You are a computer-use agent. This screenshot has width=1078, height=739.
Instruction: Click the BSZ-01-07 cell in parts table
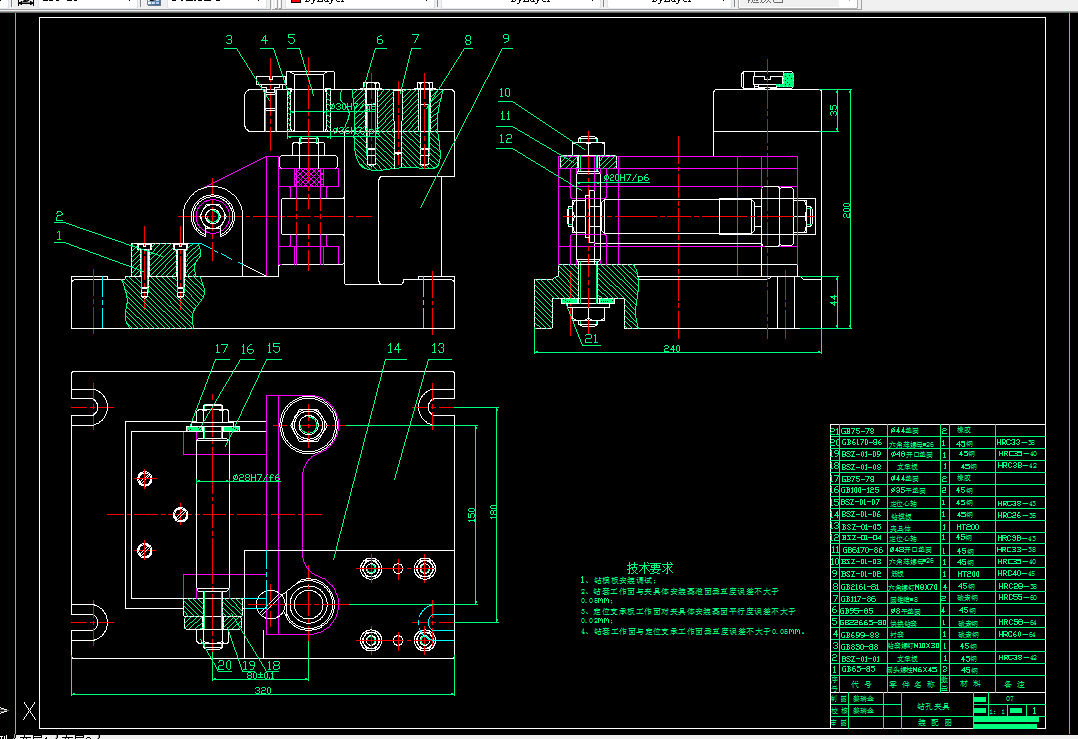861,503
